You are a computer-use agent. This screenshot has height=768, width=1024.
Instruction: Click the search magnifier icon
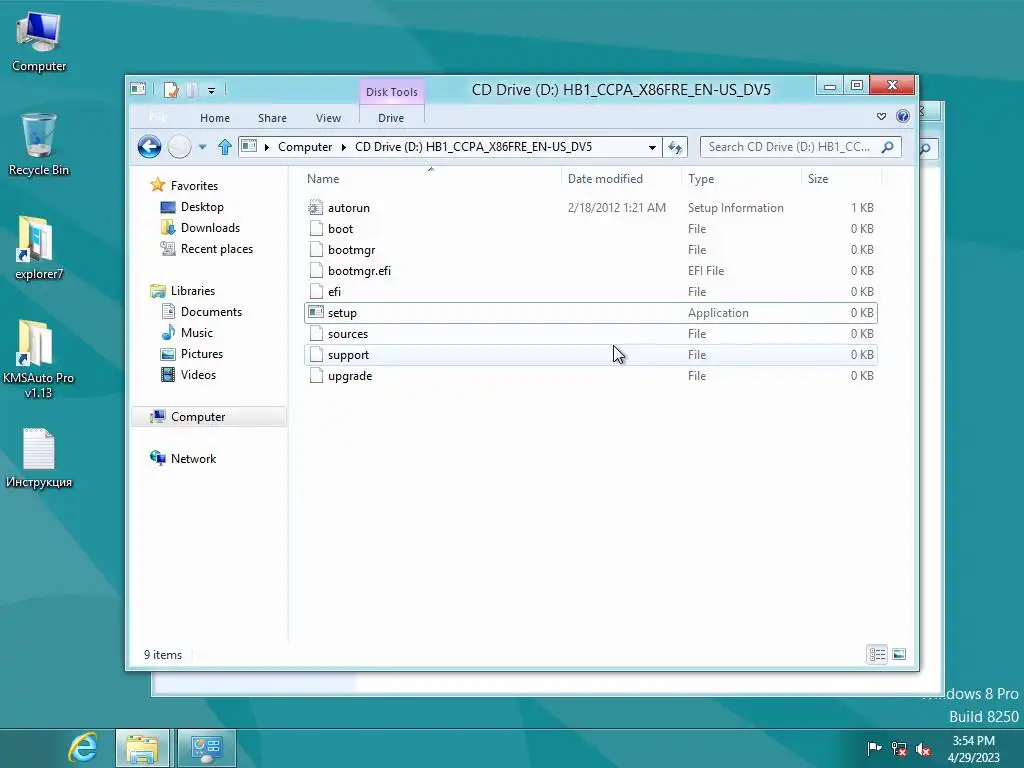pyautogui.click(x=888, y=147)
